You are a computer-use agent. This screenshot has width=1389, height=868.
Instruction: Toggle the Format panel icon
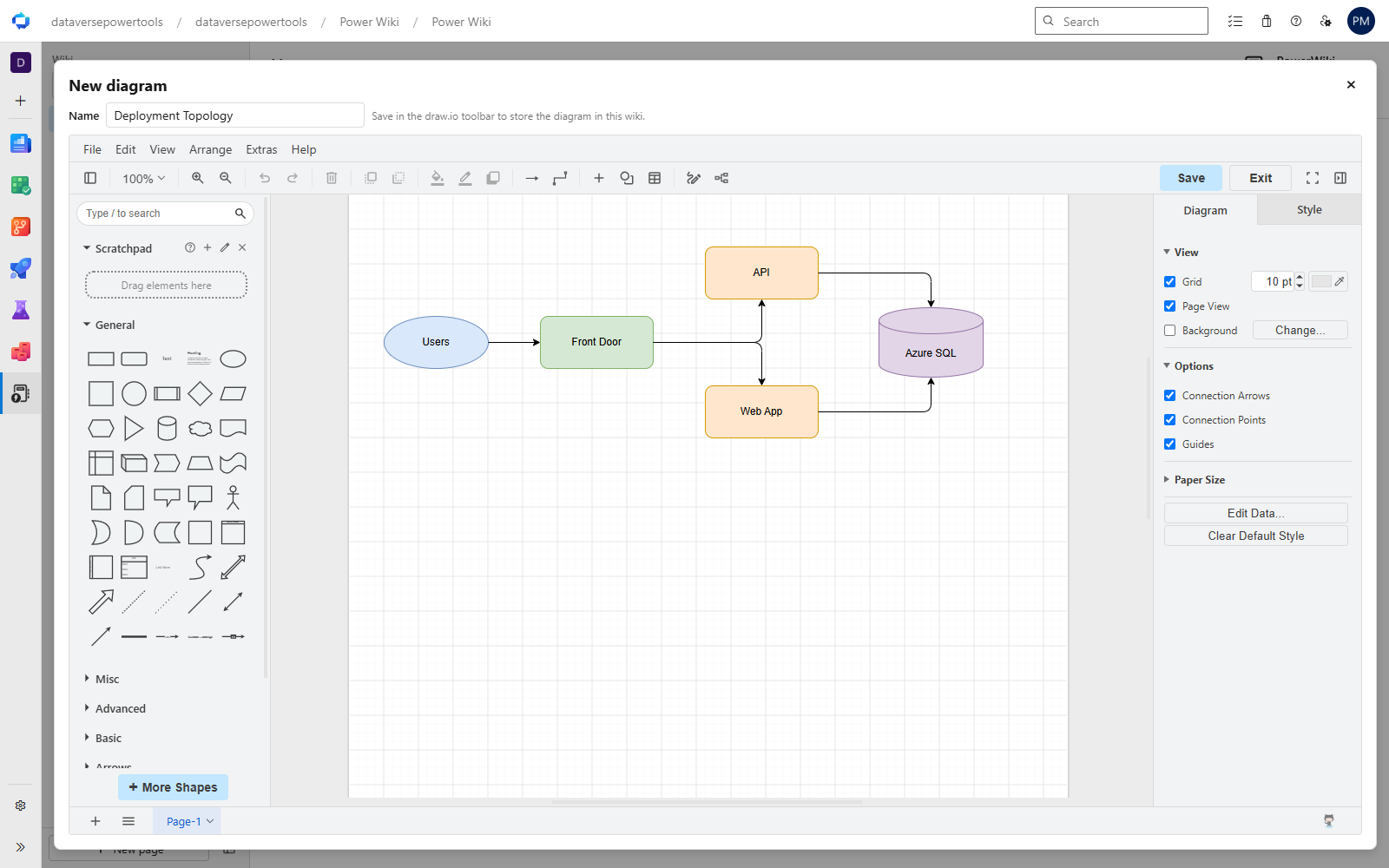click(x=1340, y=178)
